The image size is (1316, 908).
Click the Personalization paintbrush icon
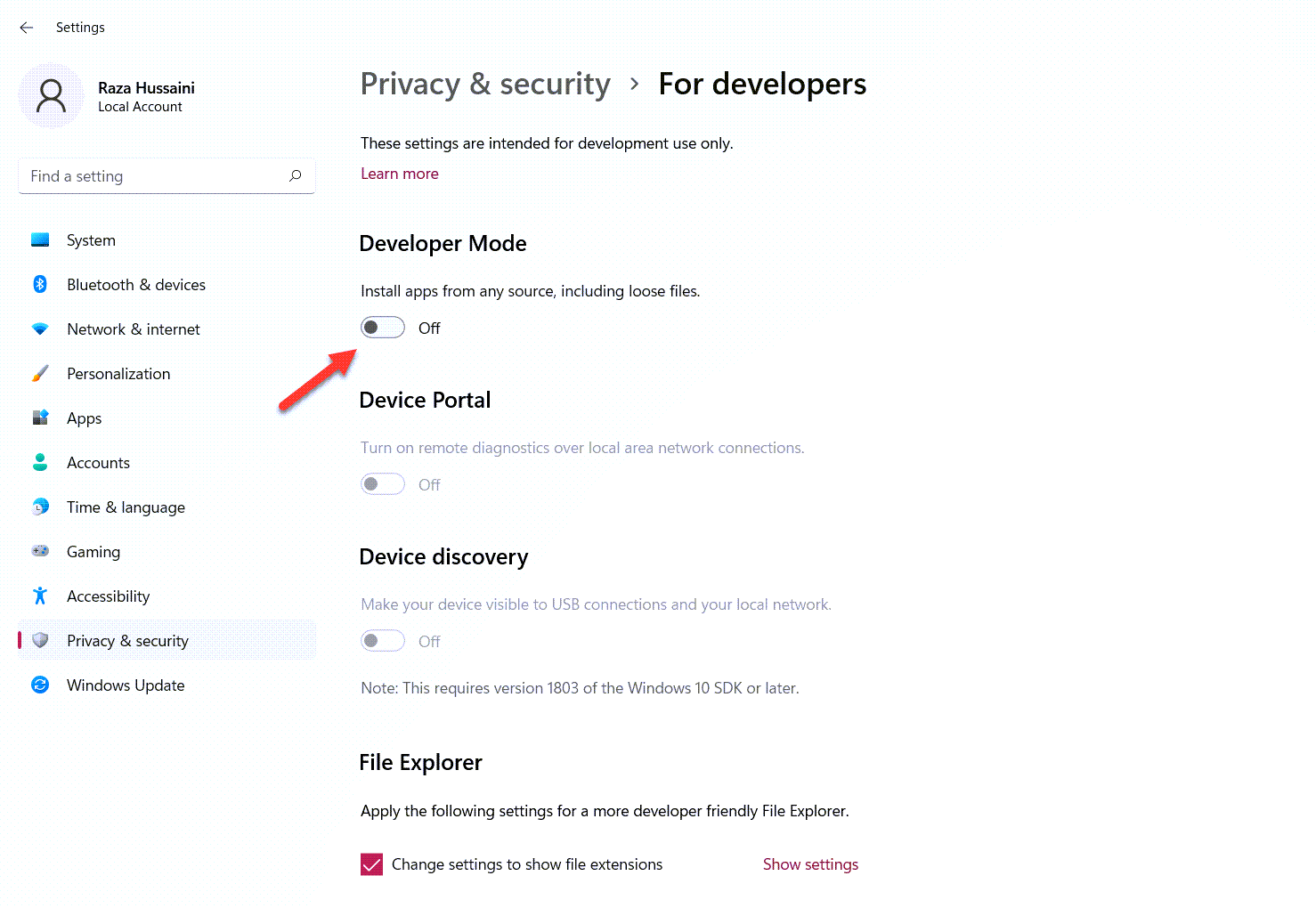coord(40,374)
